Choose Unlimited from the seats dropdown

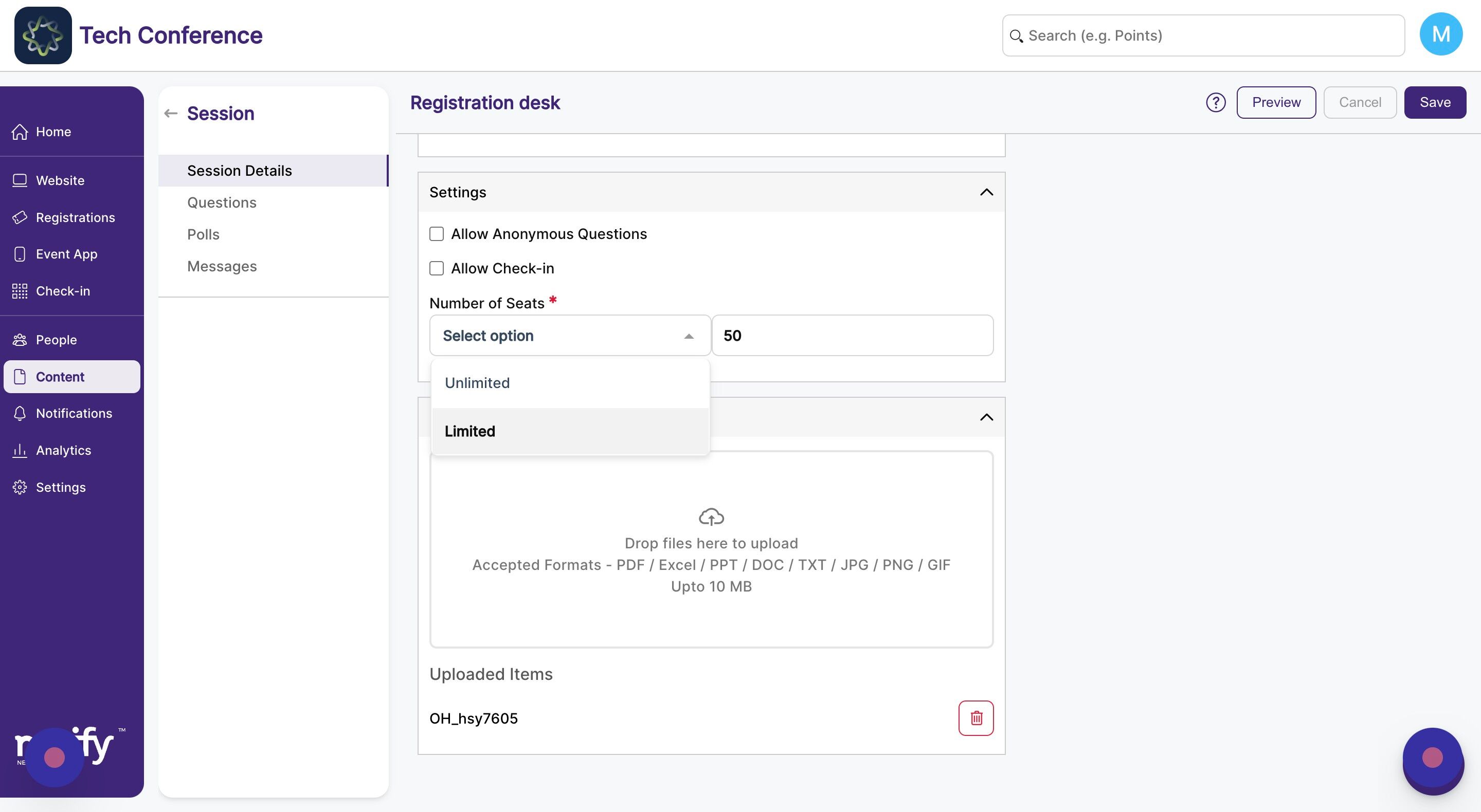pyautogui.click(x=570, y=383)
